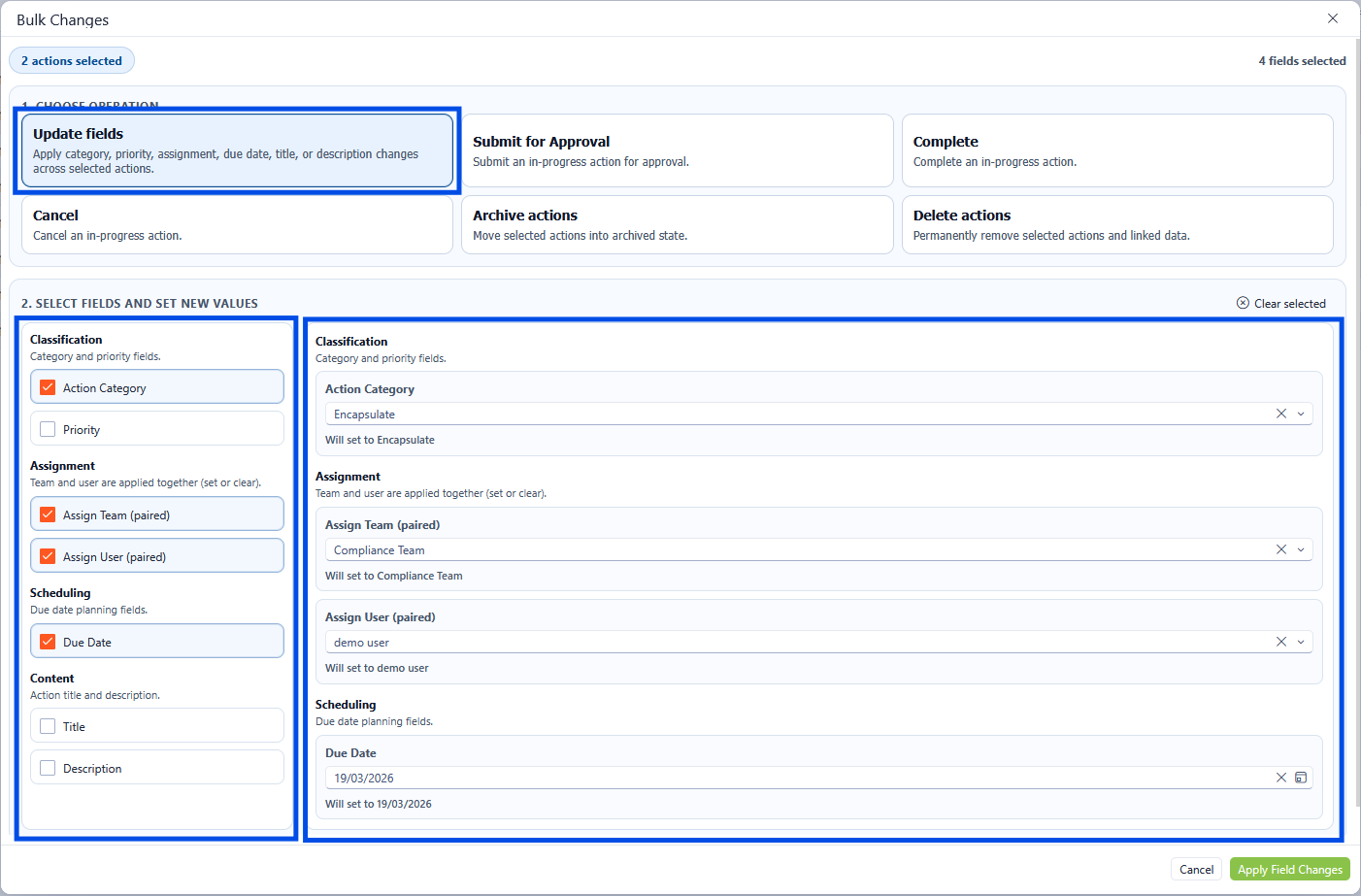Screen dimensions: 1361x896
Task: Enable the Priority checkbox
Action: click(x=48, y=429)
